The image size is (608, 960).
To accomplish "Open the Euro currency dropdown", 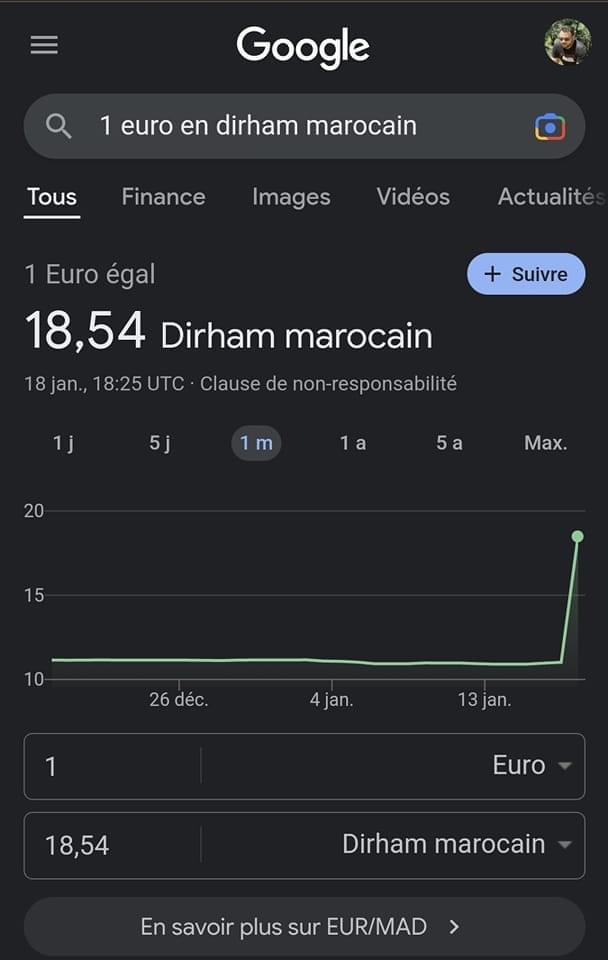I will click(x=531, y=765).
